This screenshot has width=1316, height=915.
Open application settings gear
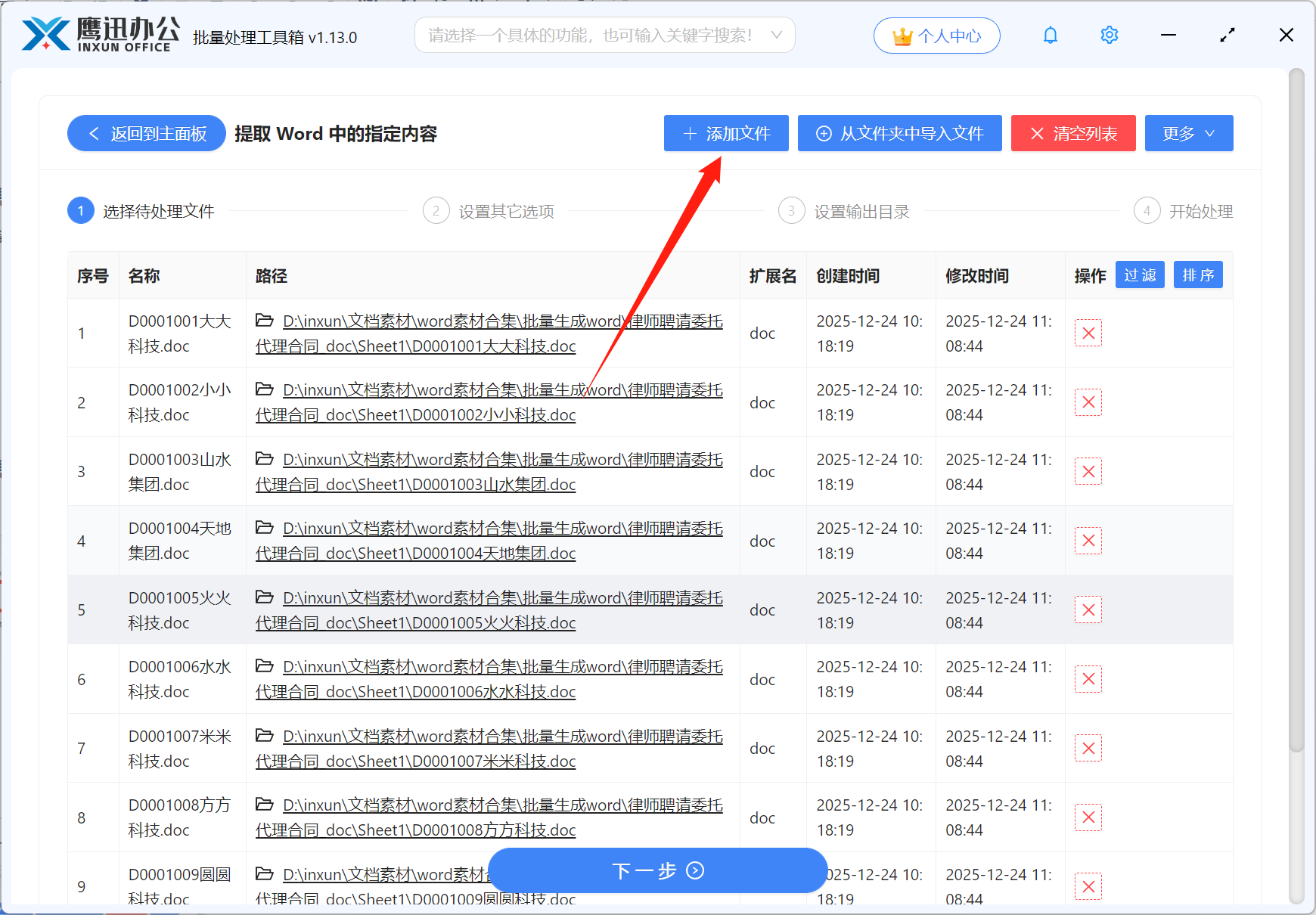[1109, 35]
